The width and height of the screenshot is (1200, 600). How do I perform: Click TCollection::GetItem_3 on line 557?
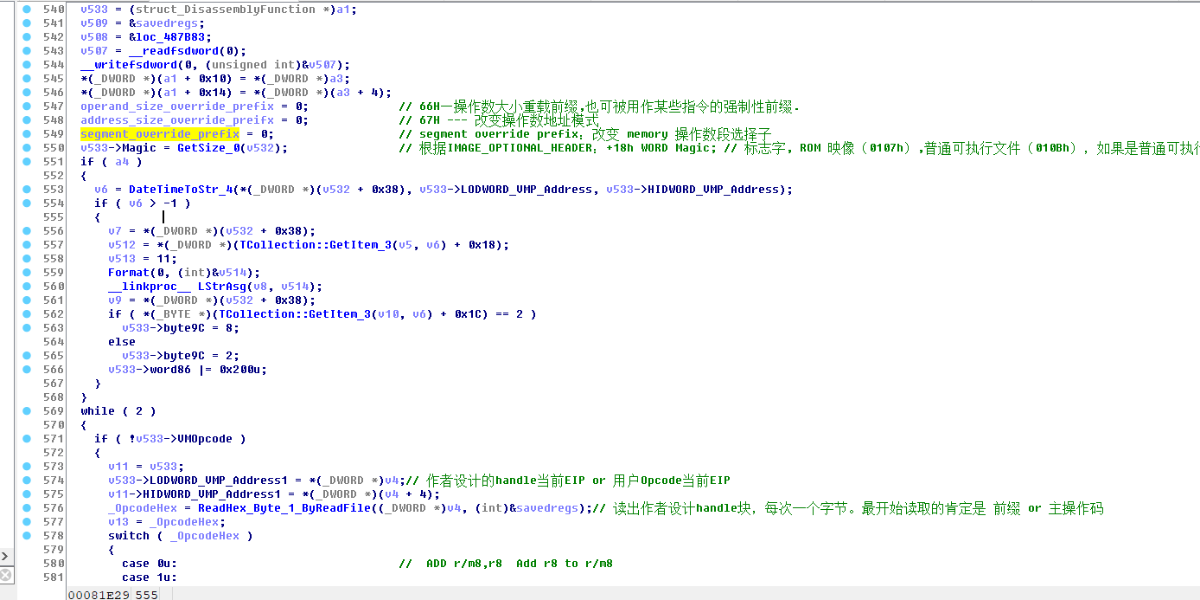303,245
